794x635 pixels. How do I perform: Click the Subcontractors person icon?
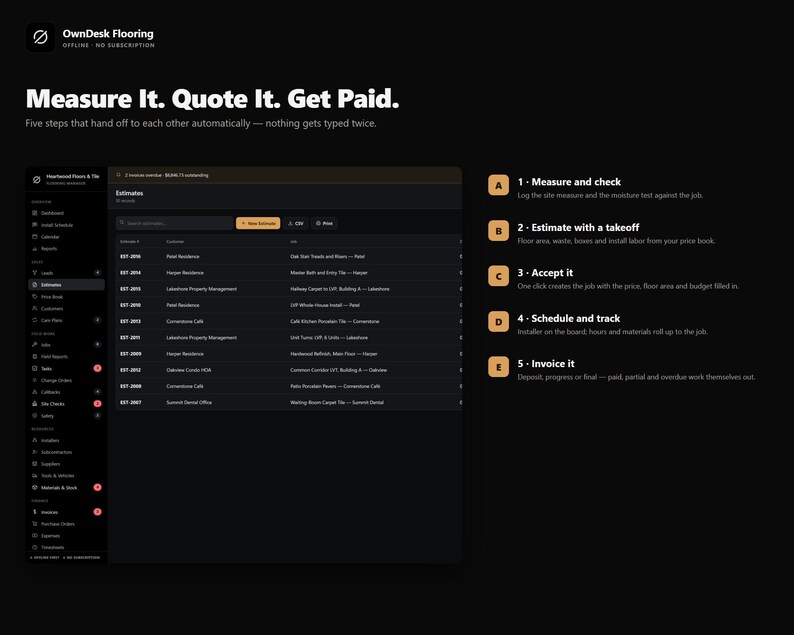pos(34,452)
